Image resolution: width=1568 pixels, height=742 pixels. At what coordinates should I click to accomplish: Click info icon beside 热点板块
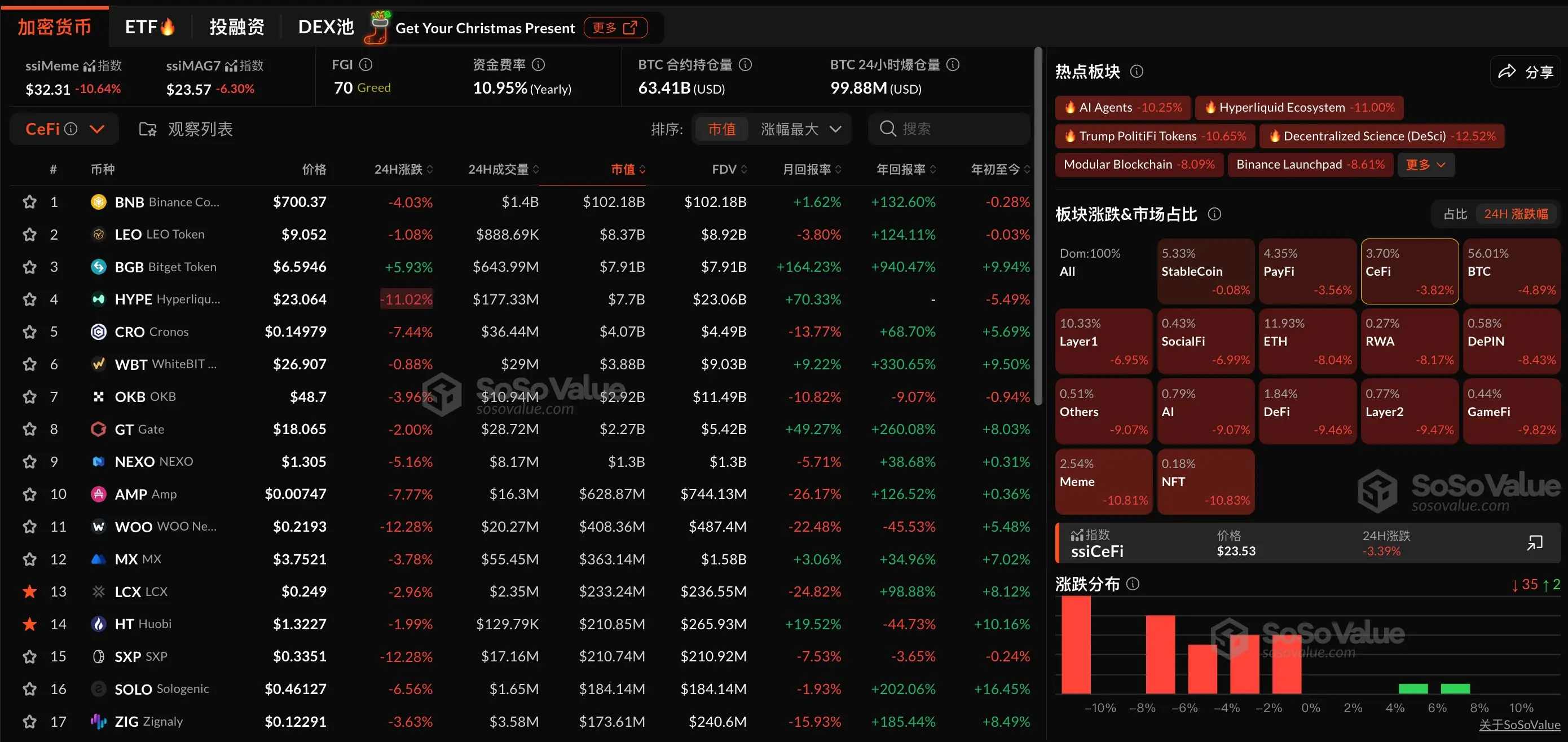[x=1137, y=72]
